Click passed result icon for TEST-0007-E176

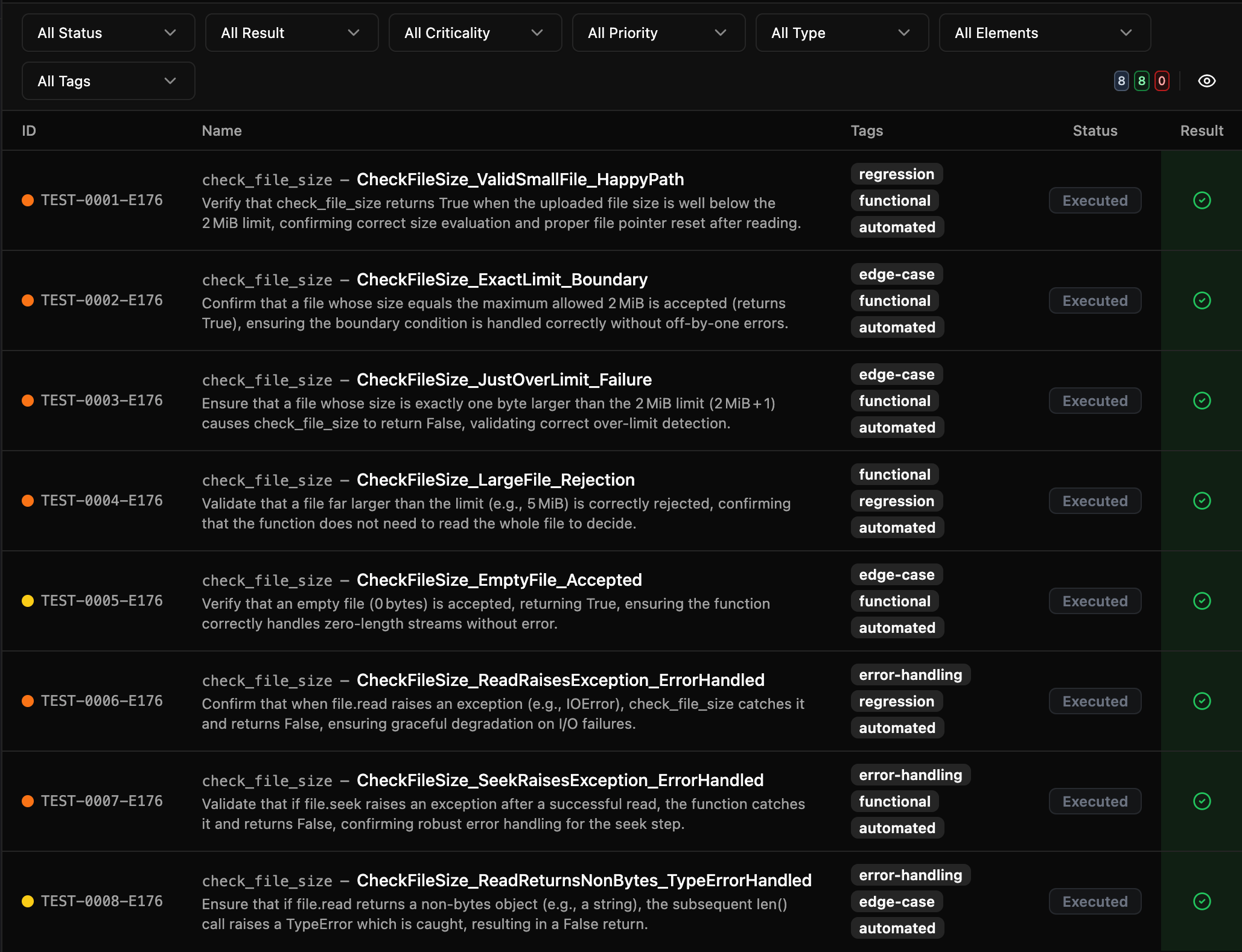1202,801
